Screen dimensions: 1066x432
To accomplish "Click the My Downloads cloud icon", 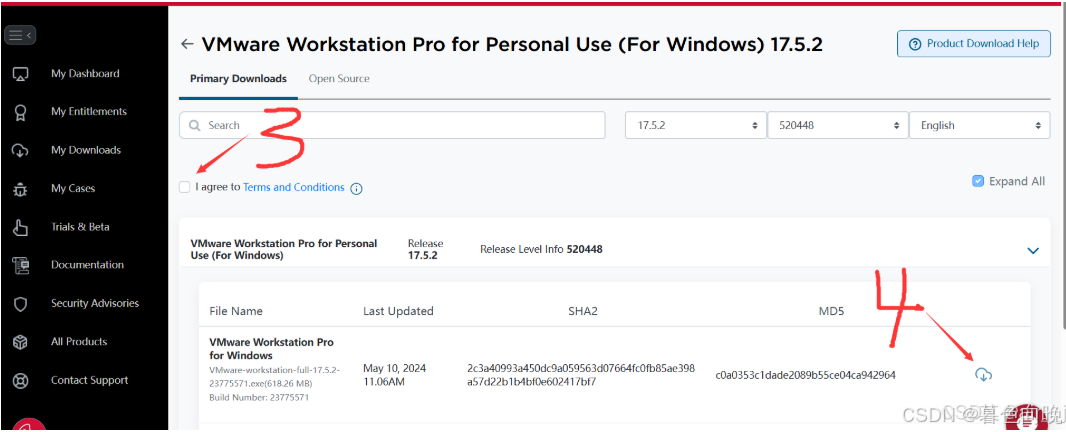I will coord(20,150).
